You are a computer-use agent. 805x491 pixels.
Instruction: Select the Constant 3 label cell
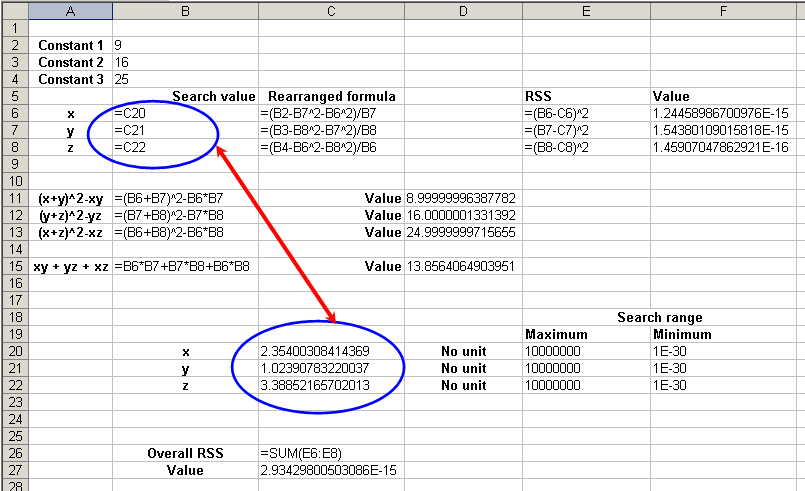tap(70, 79)
